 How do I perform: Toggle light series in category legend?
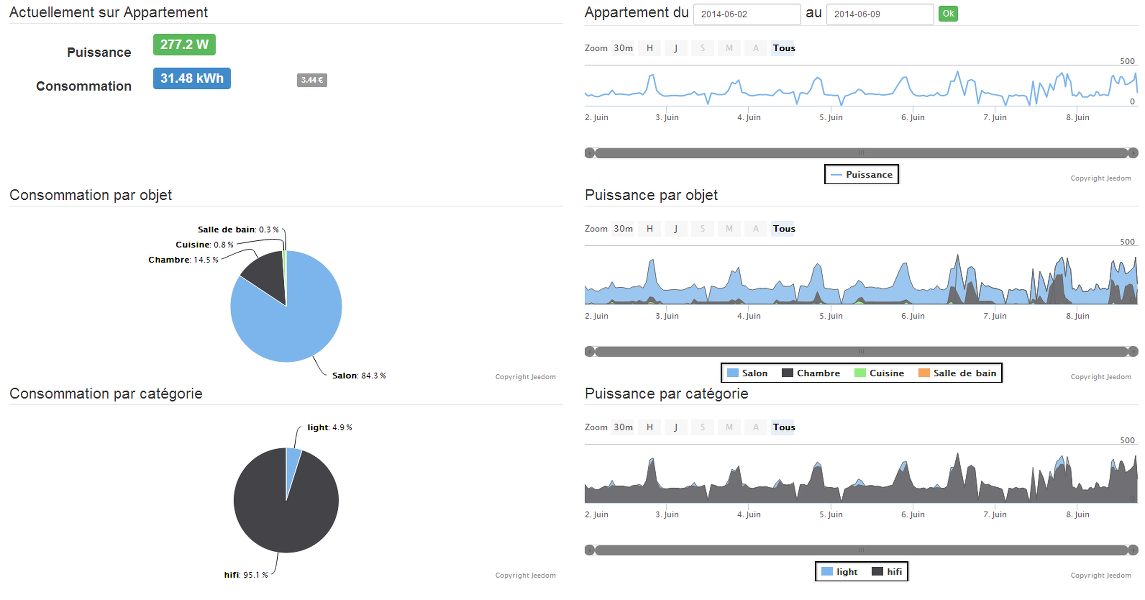pyautogui.click(x=839, y=572)
